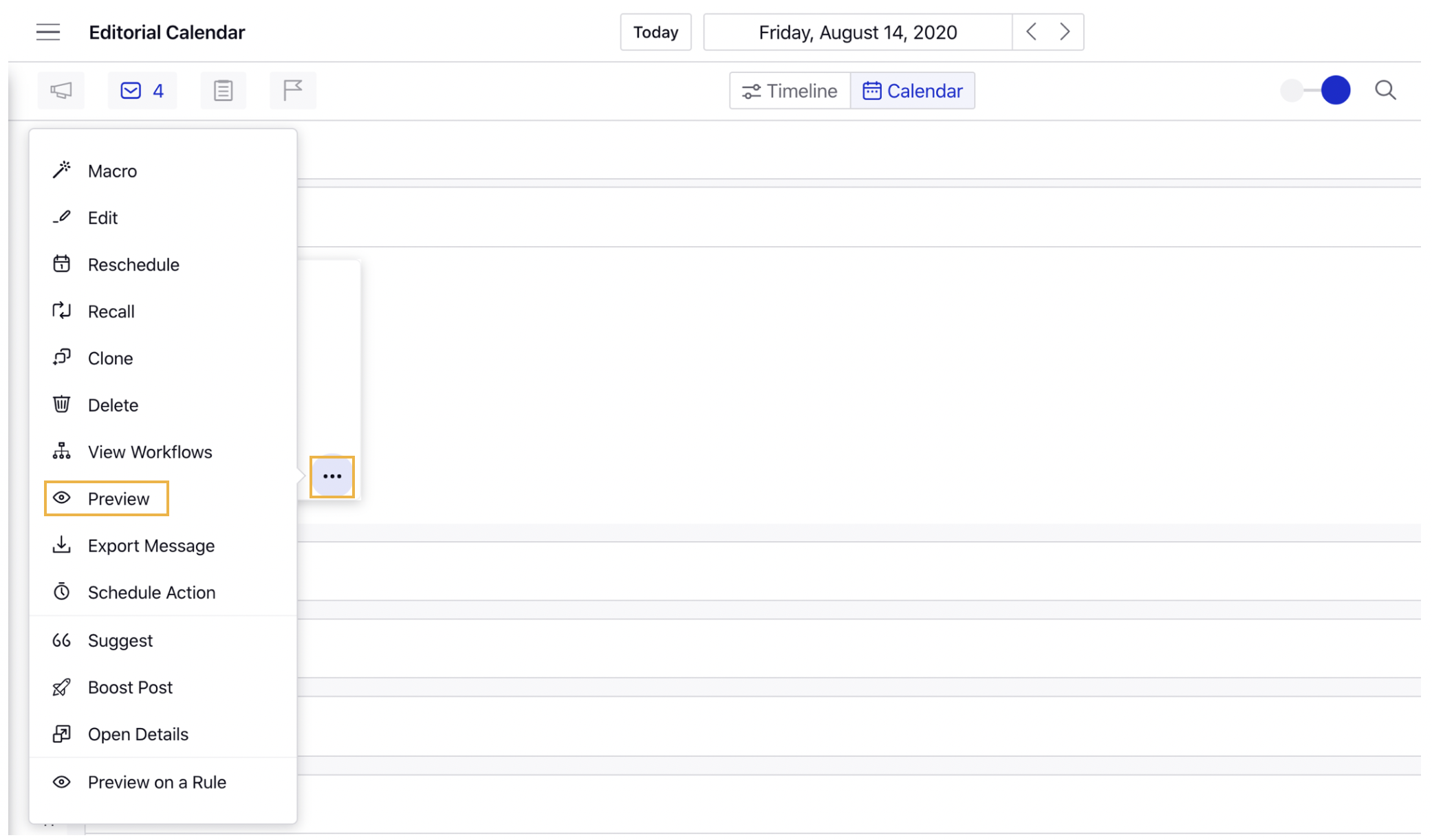Select Suggest from context menu
The width and height of the screenshot is (1432, 840).
point(120,640)
